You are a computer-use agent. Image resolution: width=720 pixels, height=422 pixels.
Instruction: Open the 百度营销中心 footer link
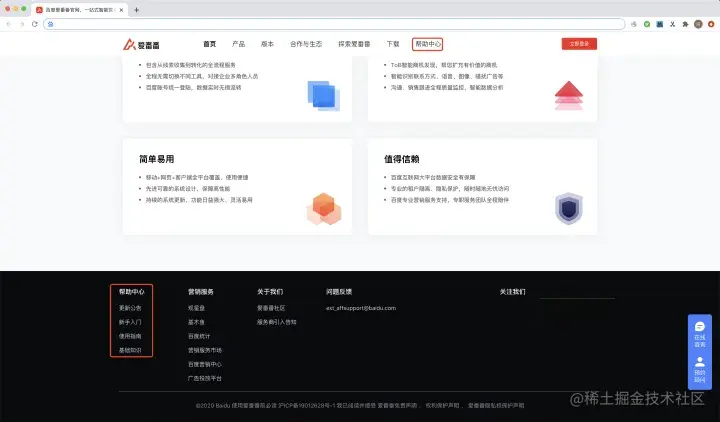(x=205, y=365)
